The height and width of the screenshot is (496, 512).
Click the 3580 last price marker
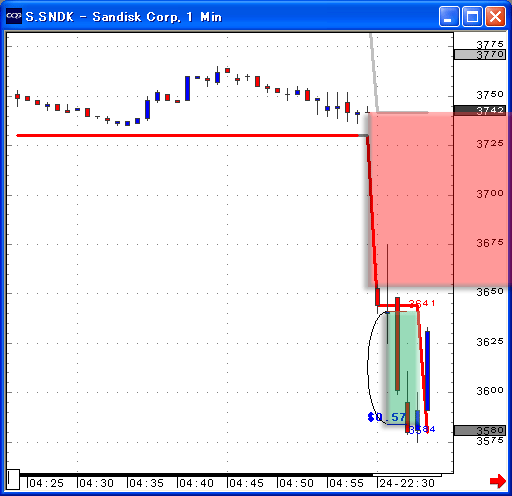click(480, 430)
